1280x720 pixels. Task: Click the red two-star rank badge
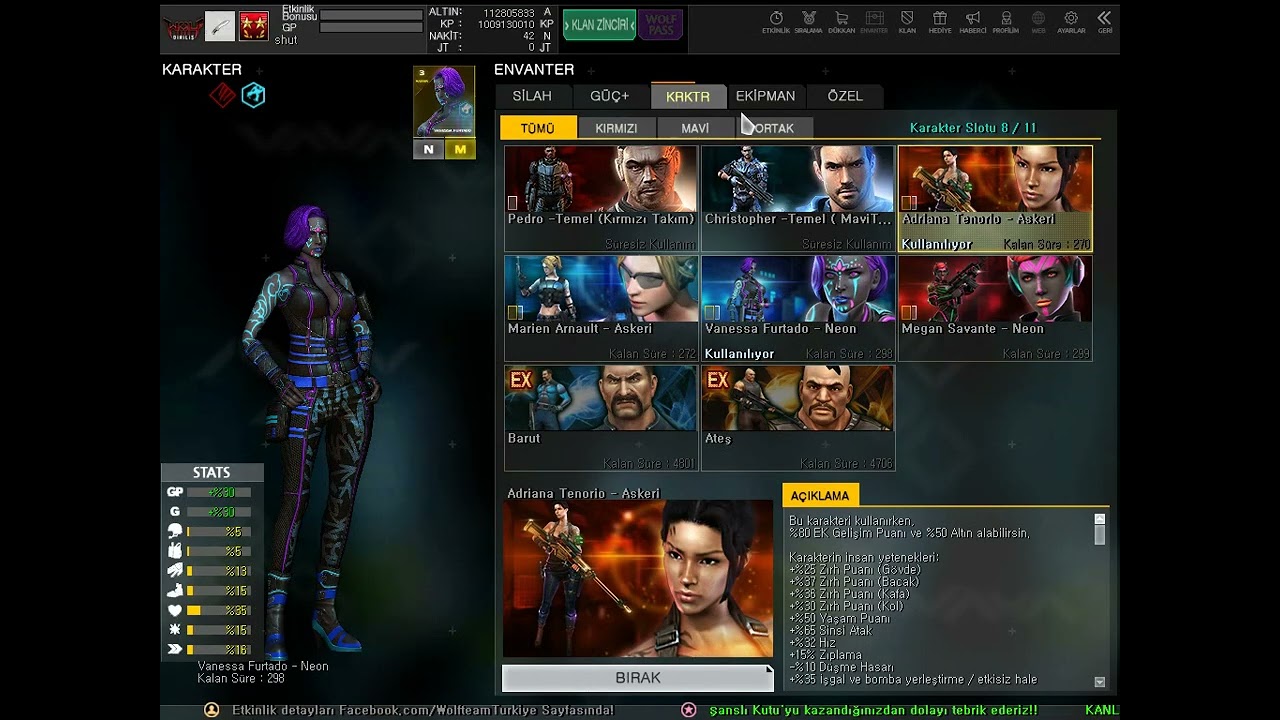click(254, 26)
